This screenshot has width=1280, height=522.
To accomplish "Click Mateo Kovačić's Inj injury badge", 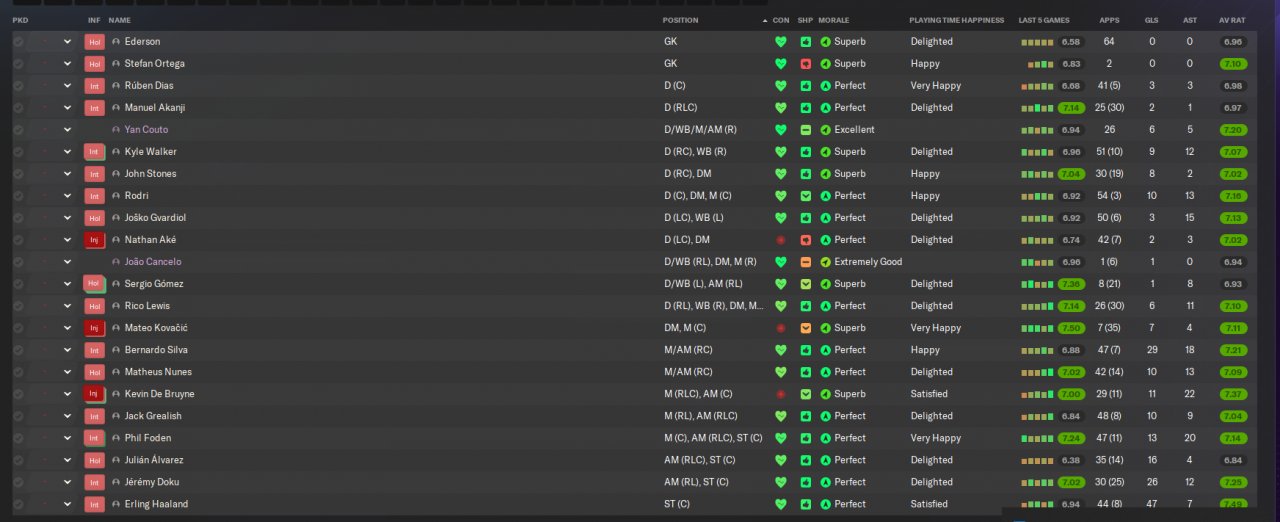I will (94, 328).
